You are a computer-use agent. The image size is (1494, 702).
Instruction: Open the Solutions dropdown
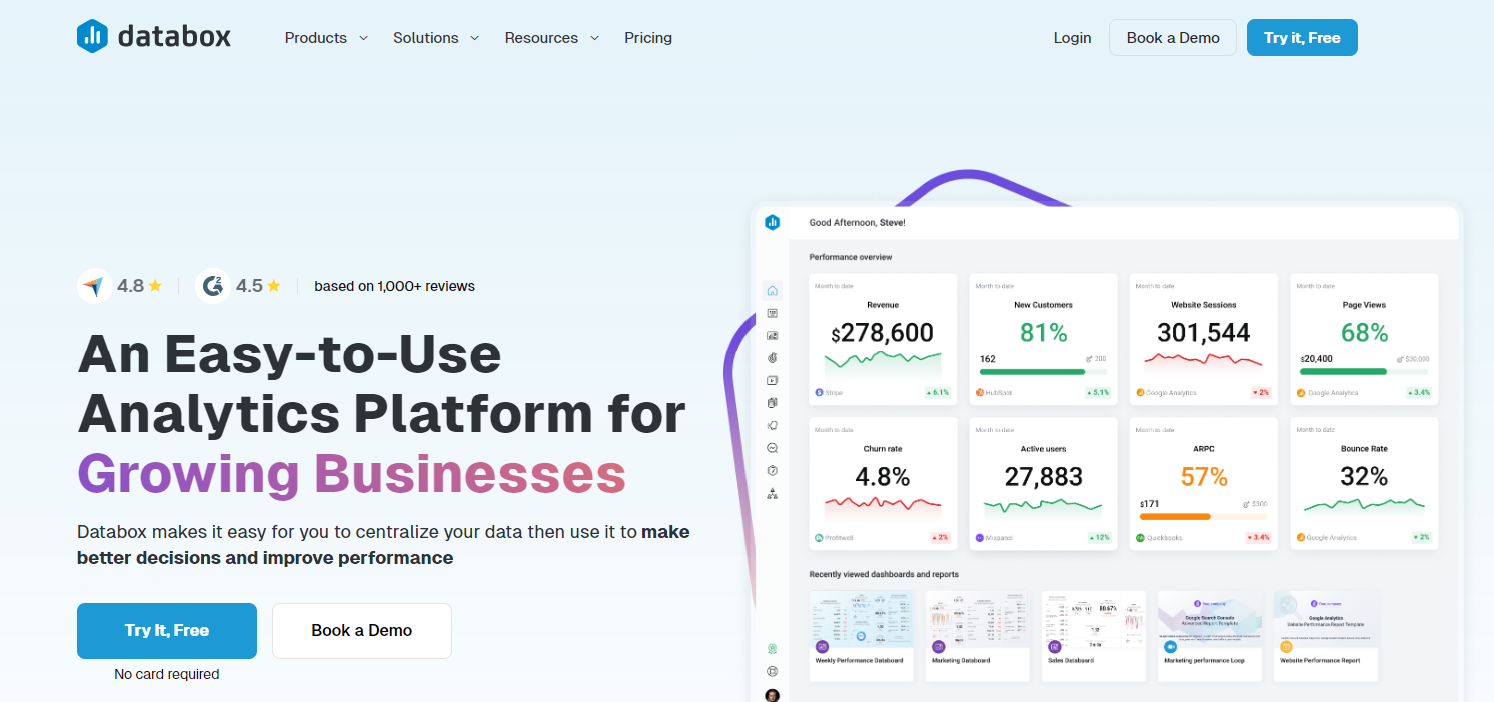click(x=436, y=37)
